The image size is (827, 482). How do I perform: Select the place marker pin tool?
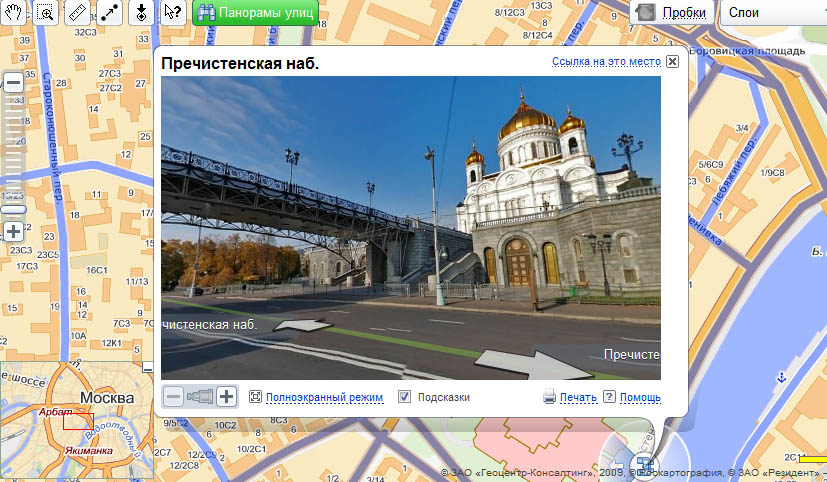[x=141, y=12]
